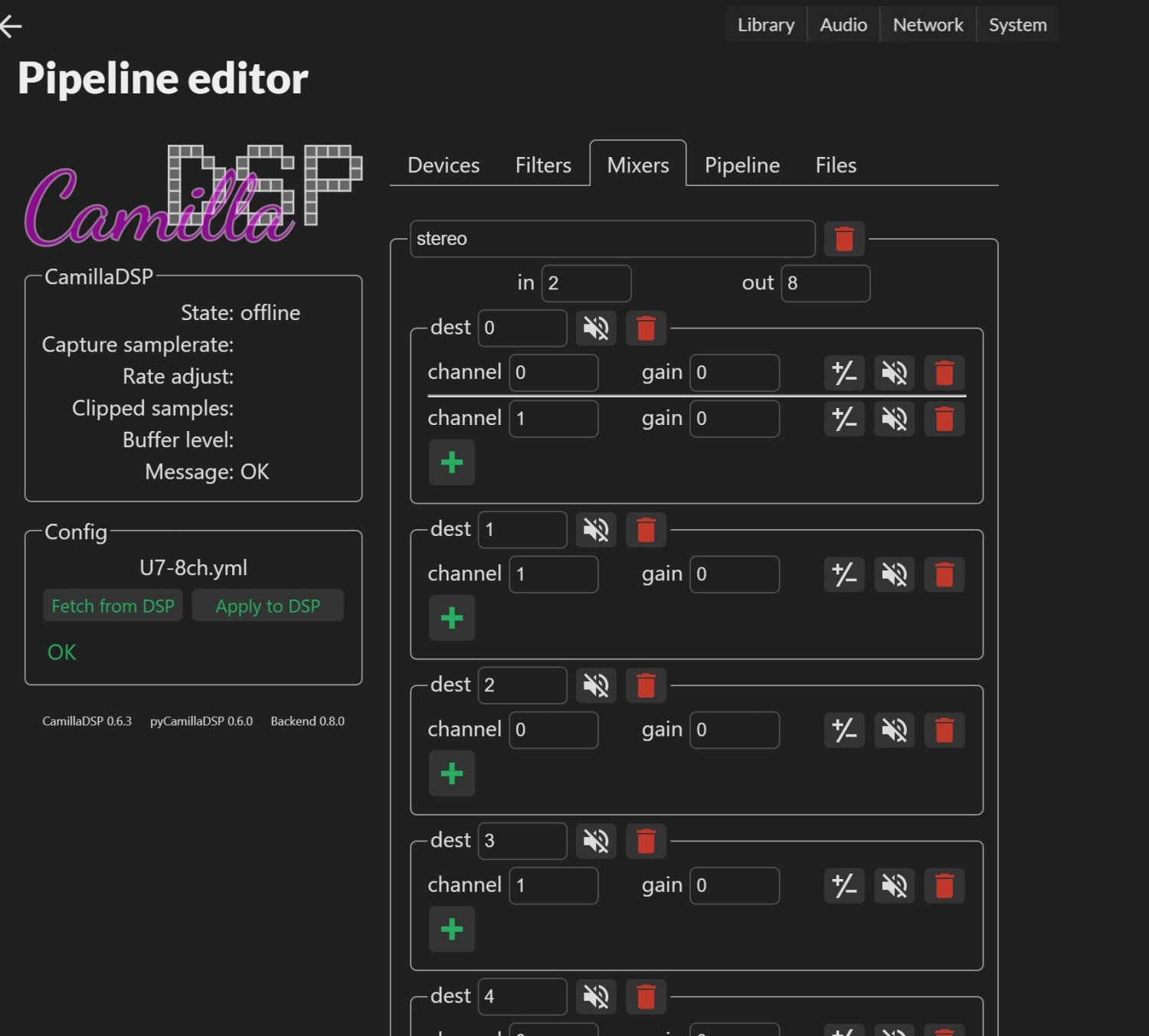
Task: Delete dest 1 mapping with the trash icon
Action: [646, 530]
